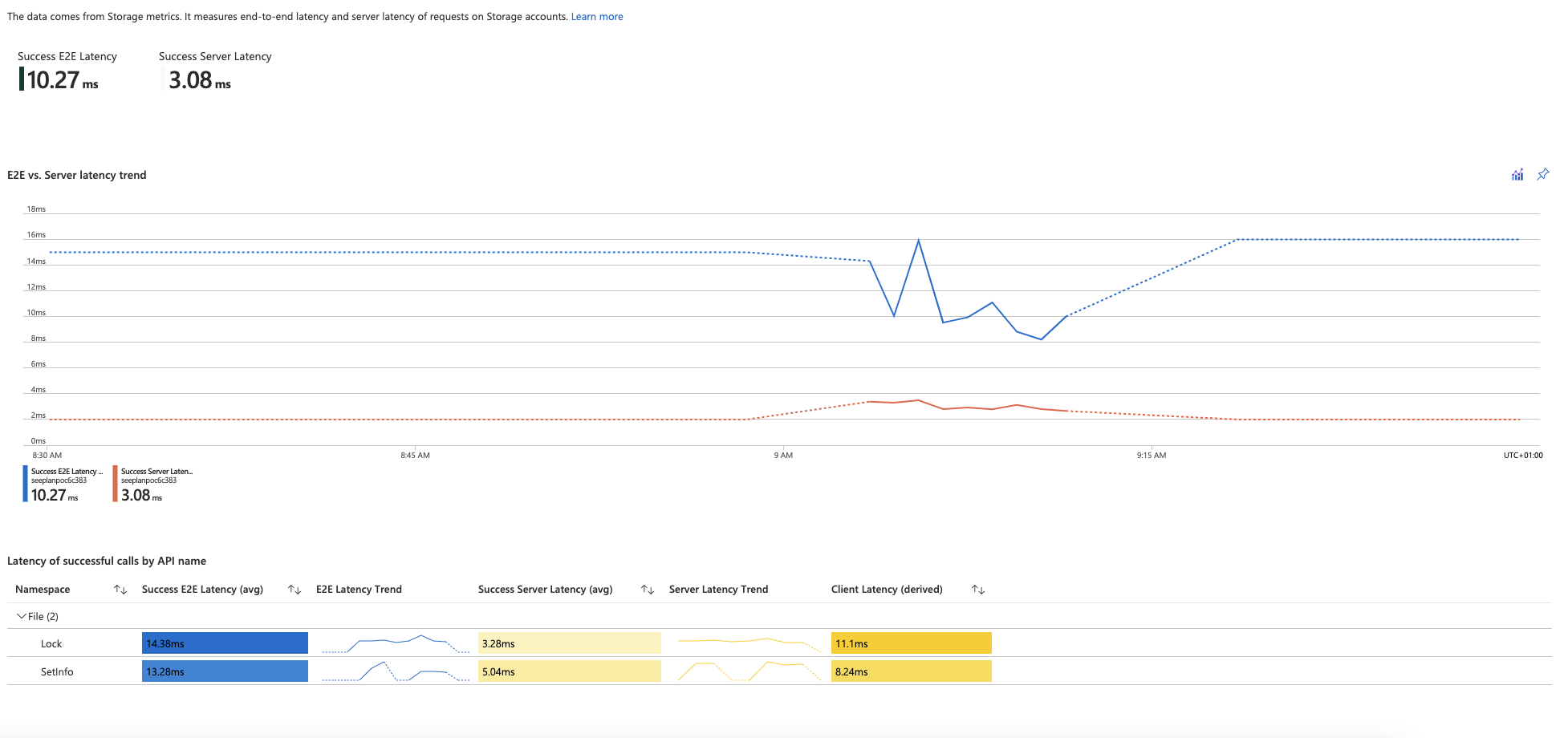Click SetInfo's server latency trend sparkline
1568x738 pixels.
pos(749,671)
